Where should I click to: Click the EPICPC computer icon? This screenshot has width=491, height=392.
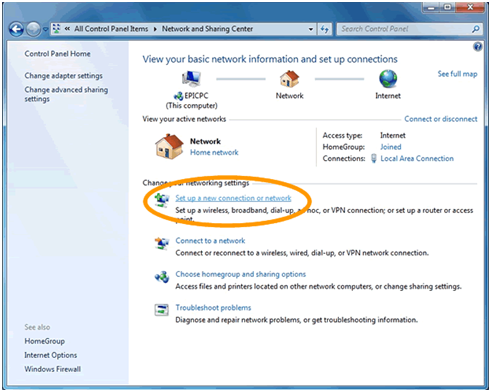191,79
